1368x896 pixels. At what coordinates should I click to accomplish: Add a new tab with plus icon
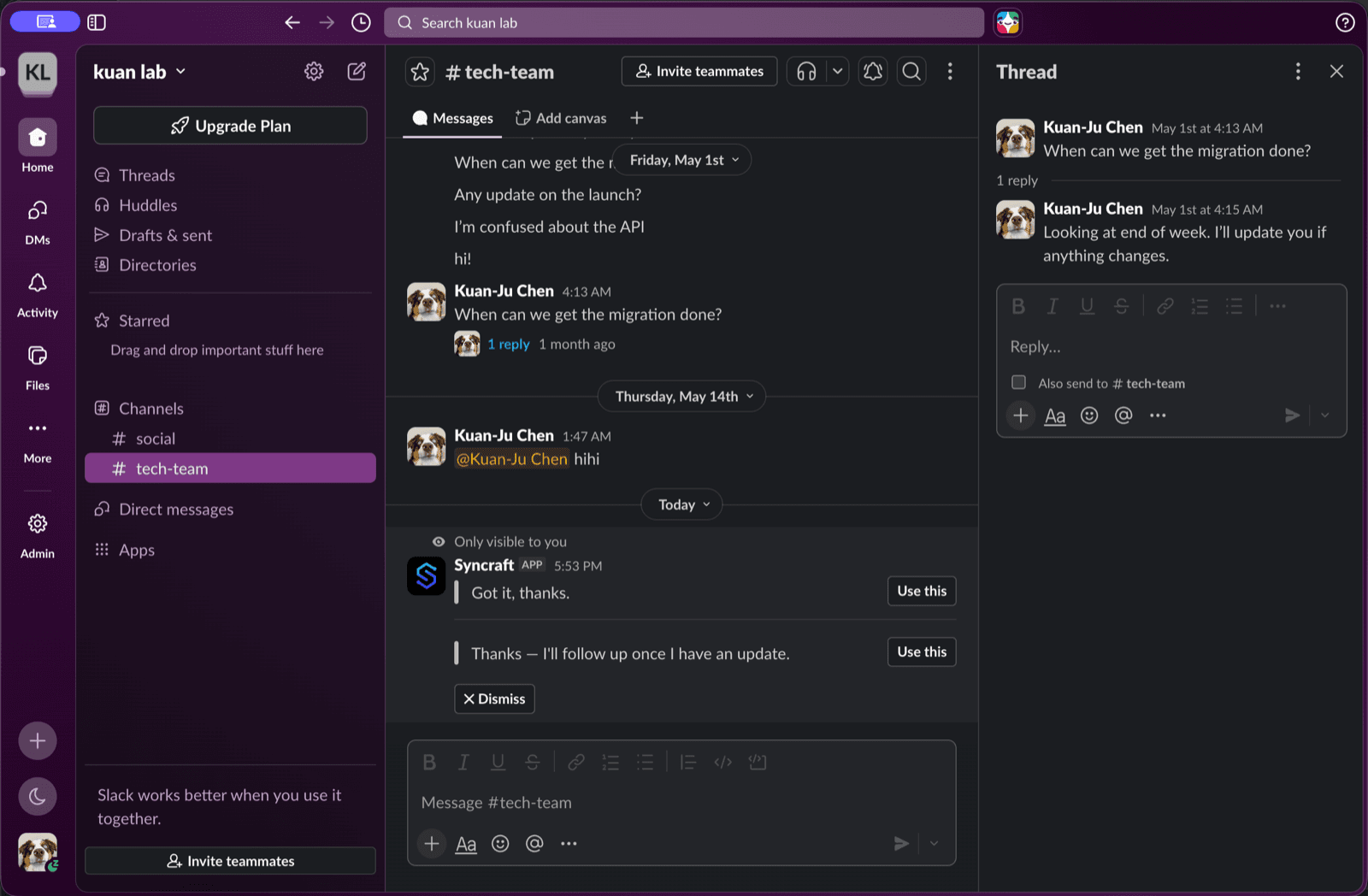[x=637, y=118]
